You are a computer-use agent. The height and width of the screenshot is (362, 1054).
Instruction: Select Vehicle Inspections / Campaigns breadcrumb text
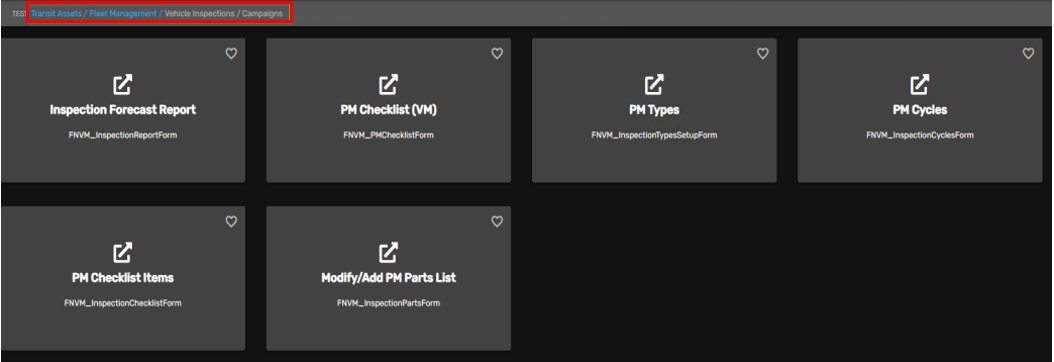pos(224,13)
